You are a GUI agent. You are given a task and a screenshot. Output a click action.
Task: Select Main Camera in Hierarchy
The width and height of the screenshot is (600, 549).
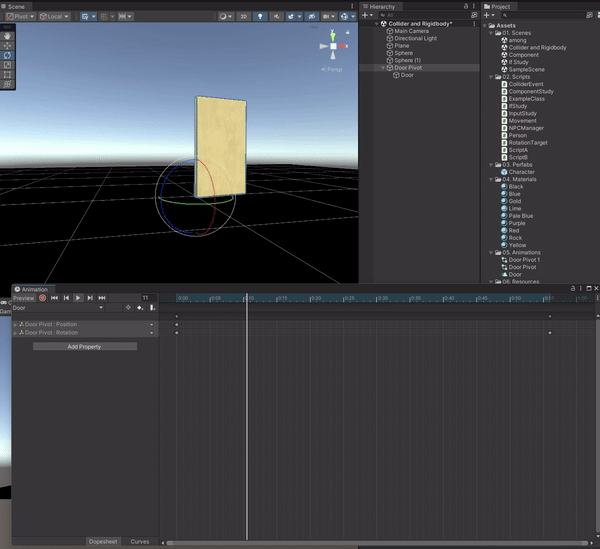pos(411,31)
